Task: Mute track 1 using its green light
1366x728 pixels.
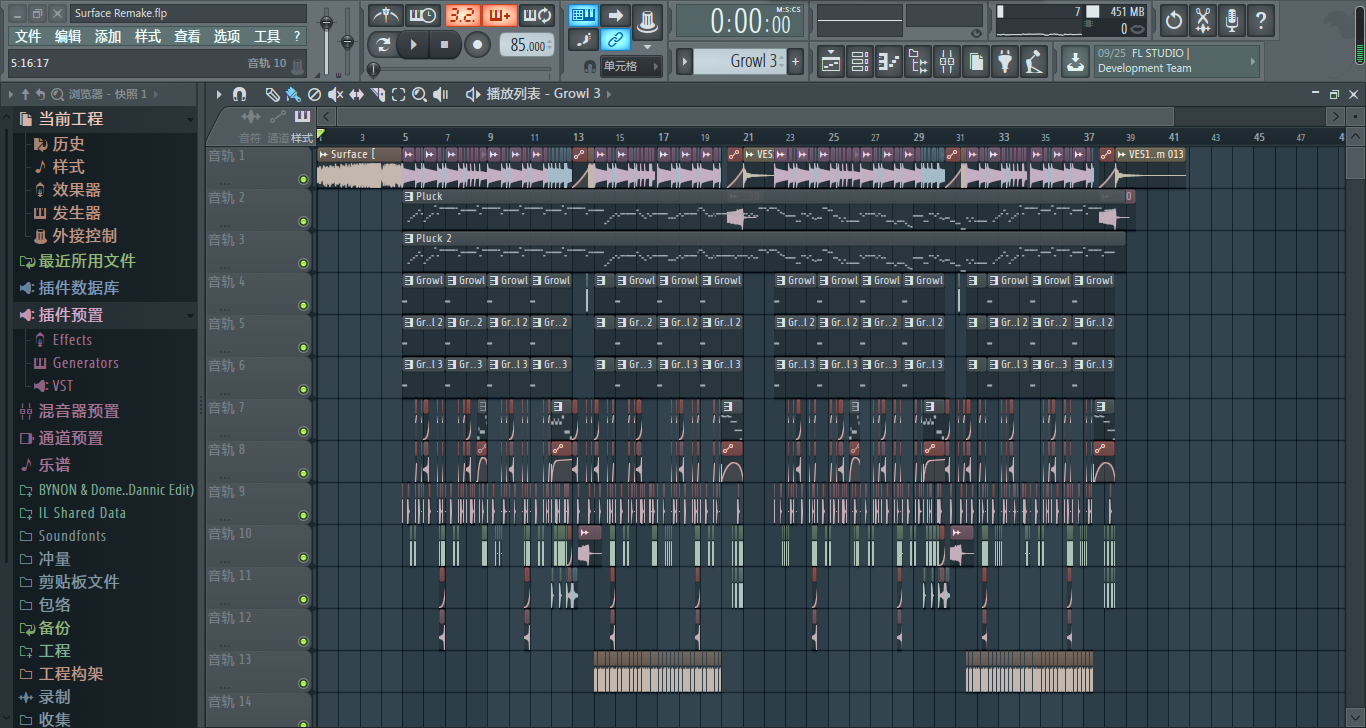Action: pyautogui.click(x=303, y=180)
